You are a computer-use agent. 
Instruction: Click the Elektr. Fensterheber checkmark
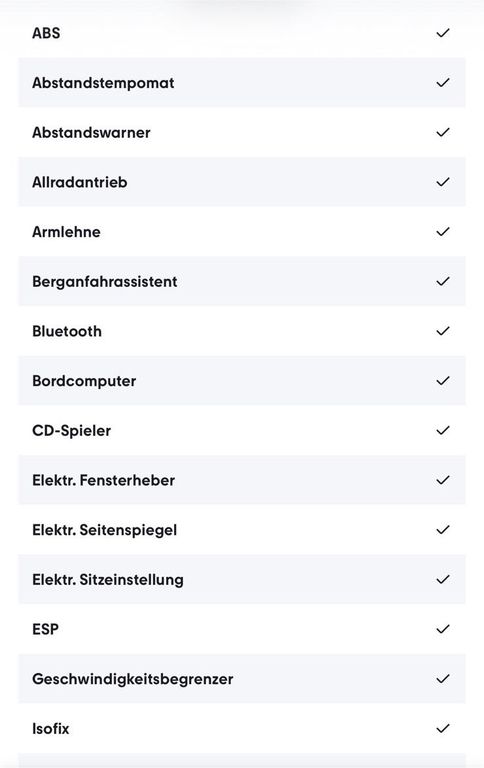(x=442, y=480)
